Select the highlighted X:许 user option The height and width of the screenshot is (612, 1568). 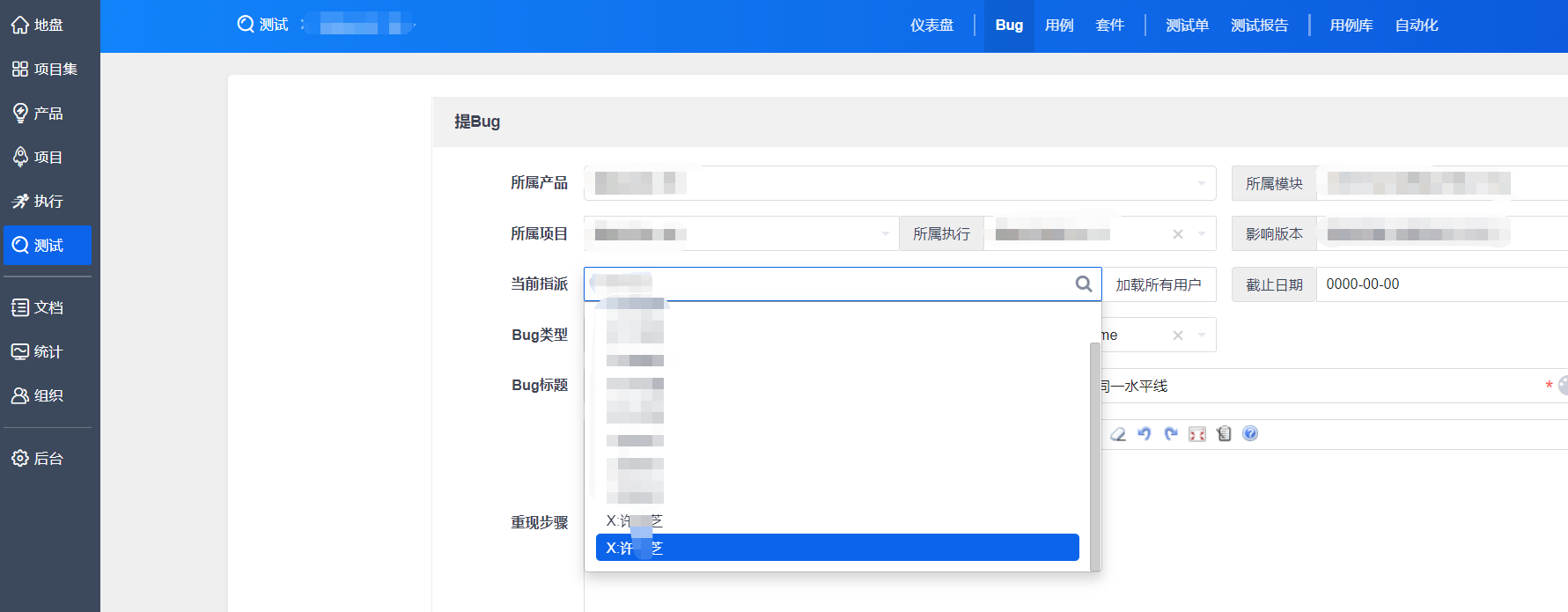[836, 548]
